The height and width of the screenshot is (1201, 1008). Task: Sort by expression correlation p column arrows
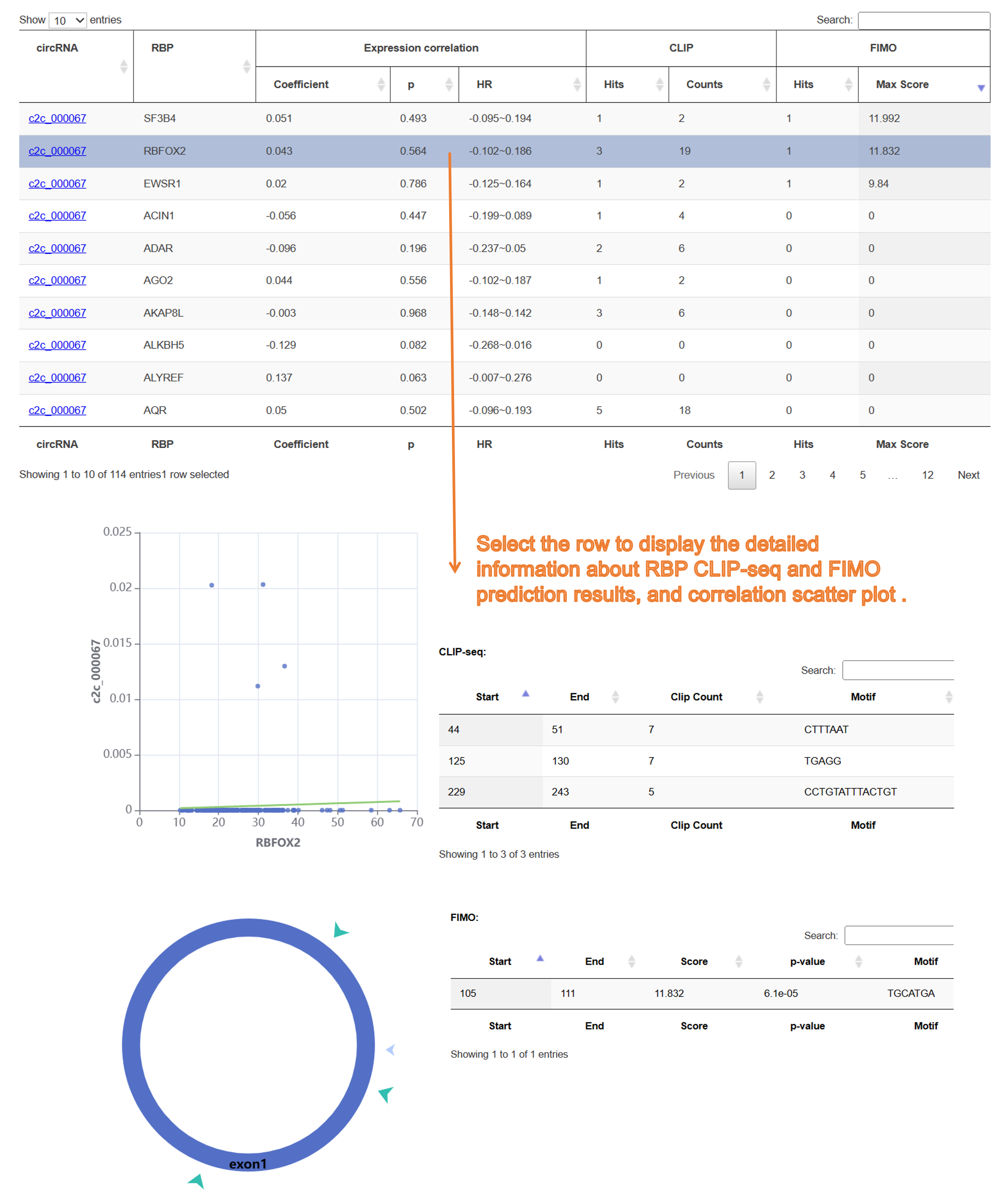coord(449,84)
